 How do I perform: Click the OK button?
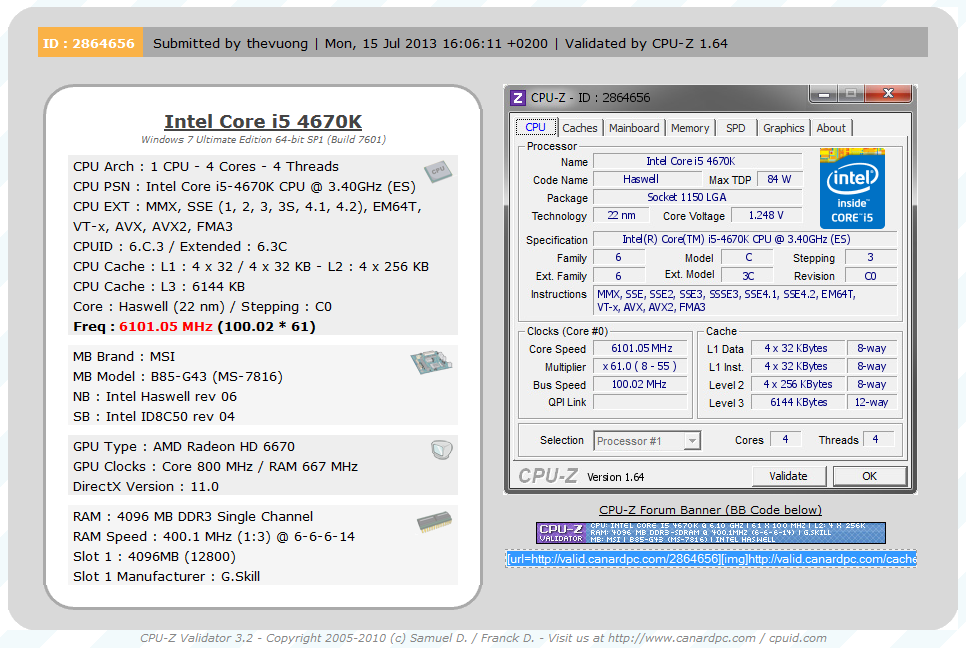click(869, 476)
